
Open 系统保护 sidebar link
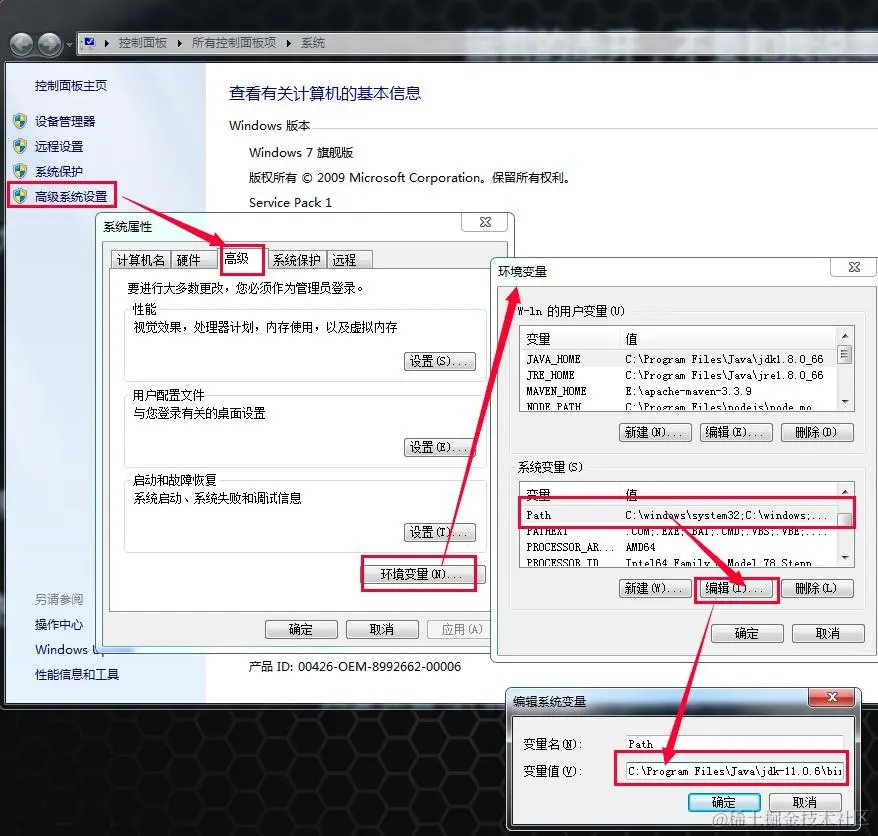59,171
